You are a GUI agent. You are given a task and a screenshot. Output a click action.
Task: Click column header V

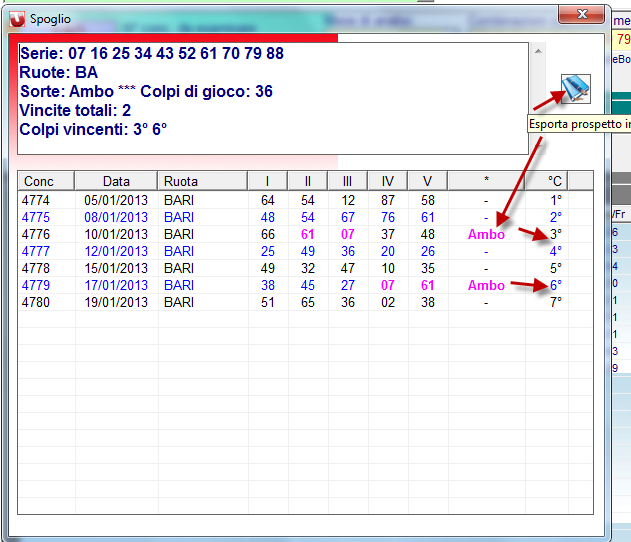[x=427, y=181]
